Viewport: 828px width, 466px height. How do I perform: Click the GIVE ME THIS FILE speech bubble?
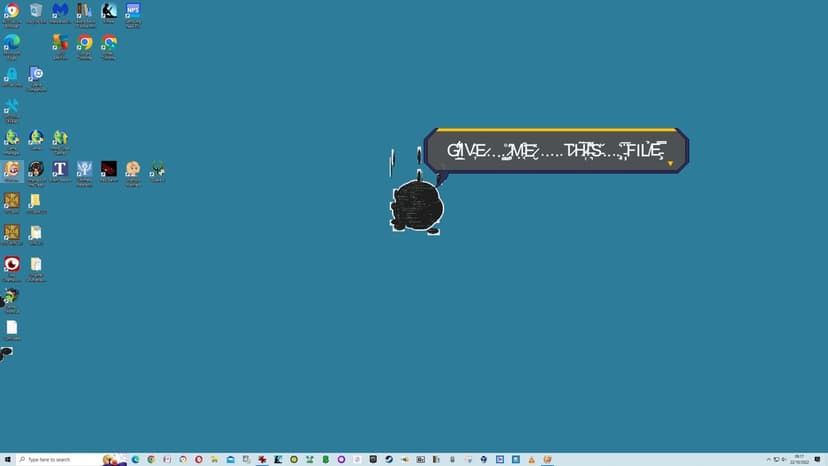click(x=556, y=151)
